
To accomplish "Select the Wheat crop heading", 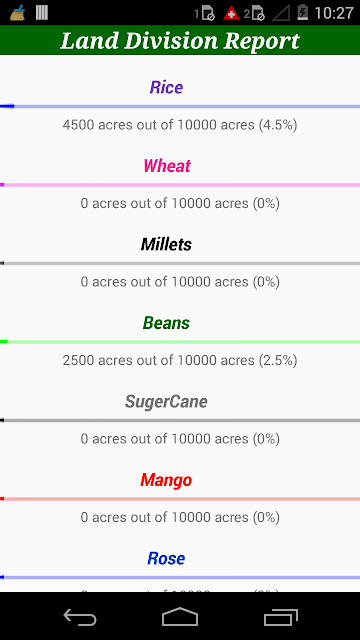I will point(167,166).
